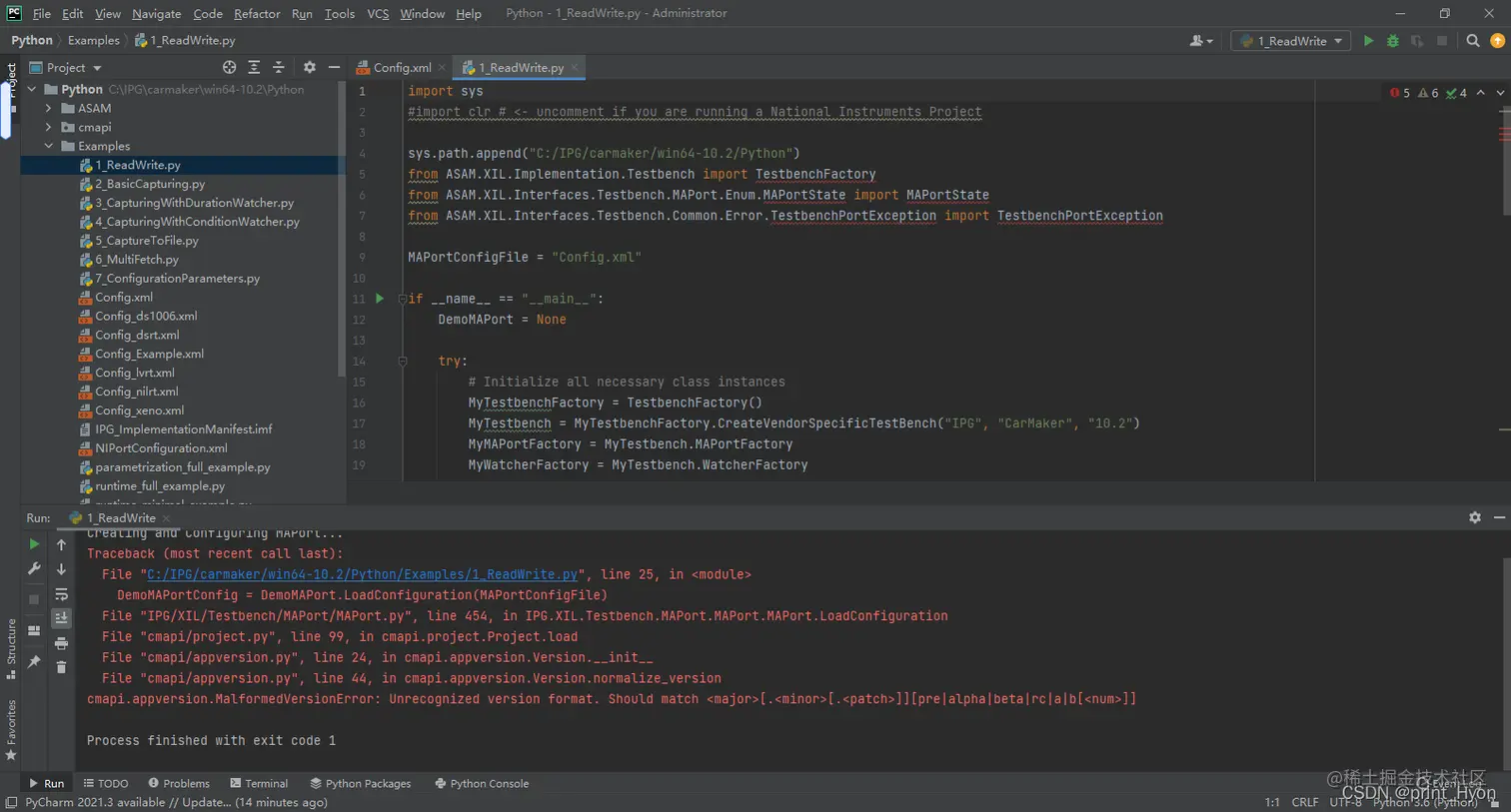
Task: Select IPG_ImplementationManifest.imf file
Action: [184, 429]
